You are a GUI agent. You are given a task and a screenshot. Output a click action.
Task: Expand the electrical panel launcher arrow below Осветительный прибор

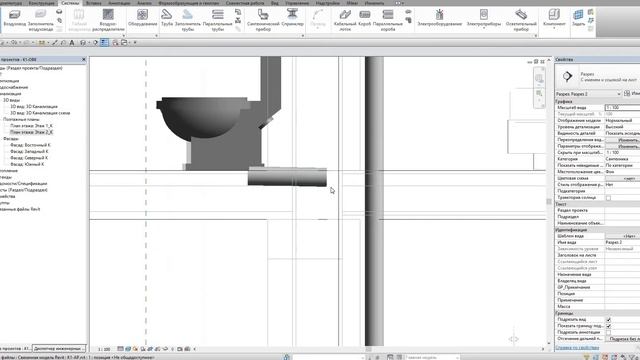(536, 36)
